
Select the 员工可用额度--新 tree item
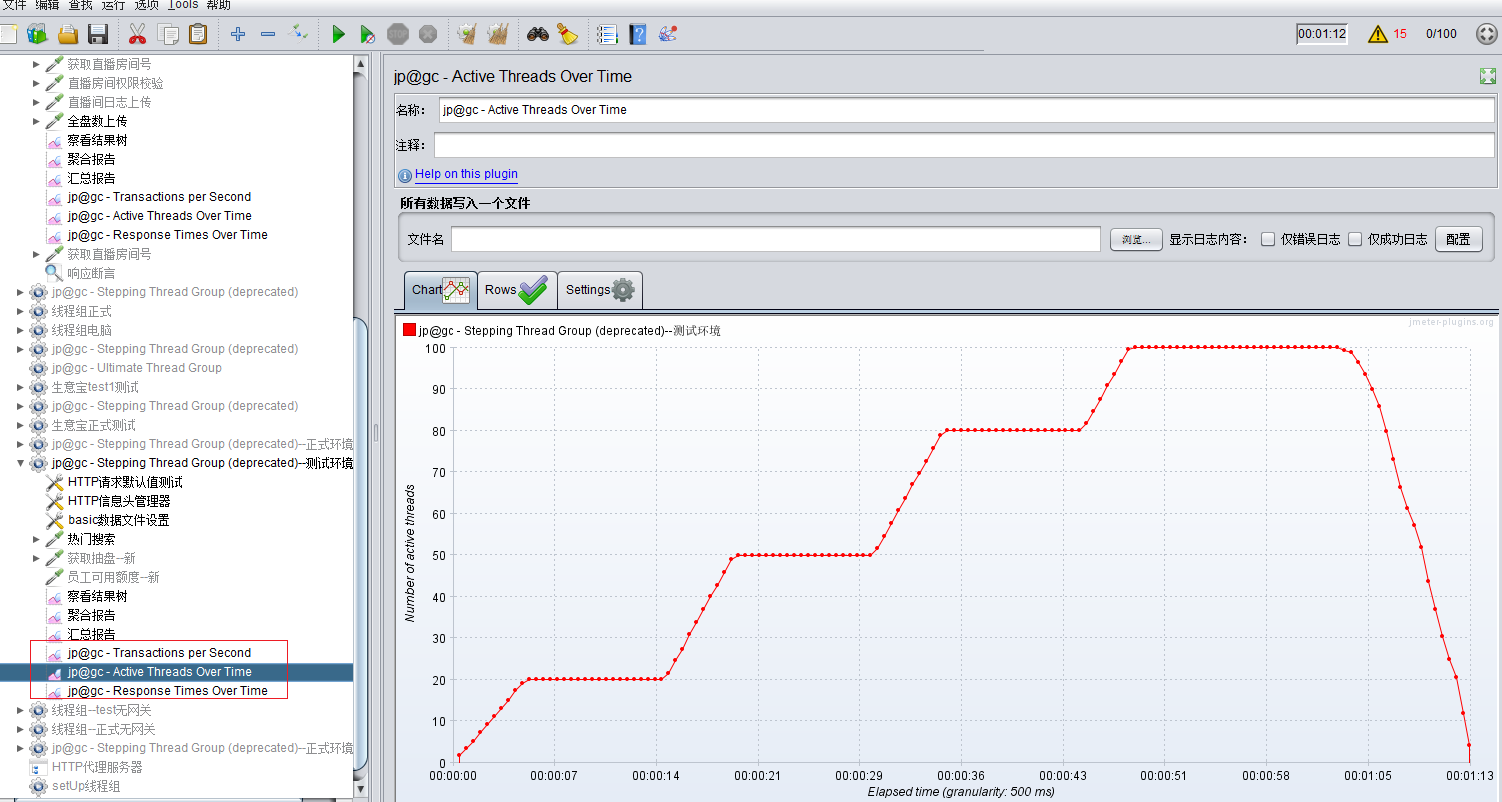[x=113, y=577]
